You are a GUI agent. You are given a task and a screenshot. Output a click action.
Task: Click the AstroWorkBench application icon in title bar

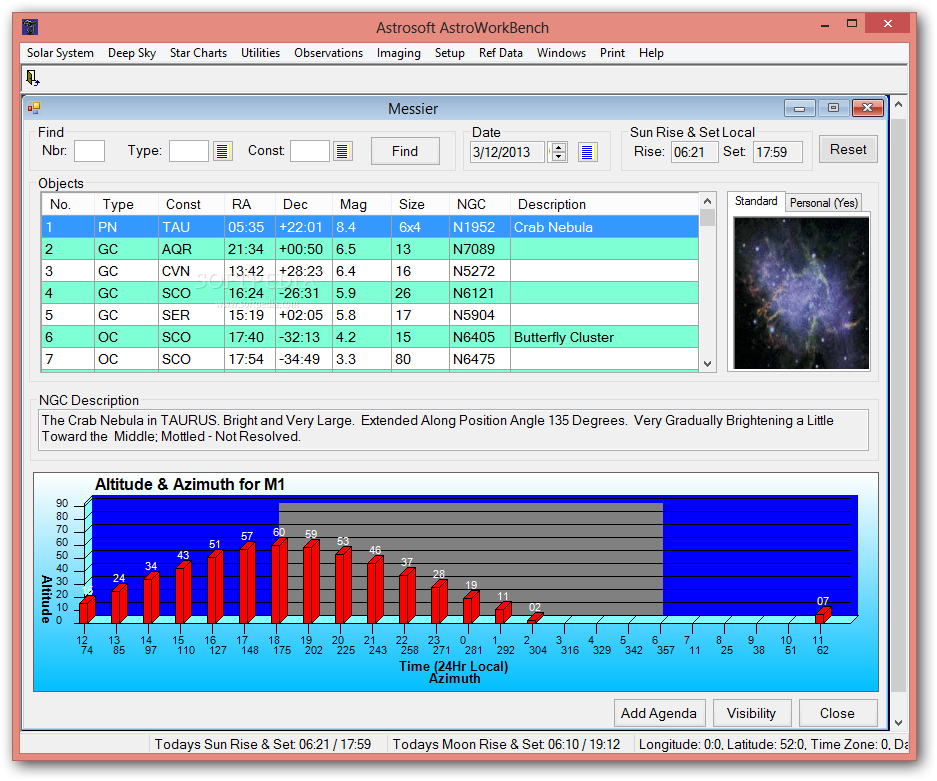[x=30, y=27]
